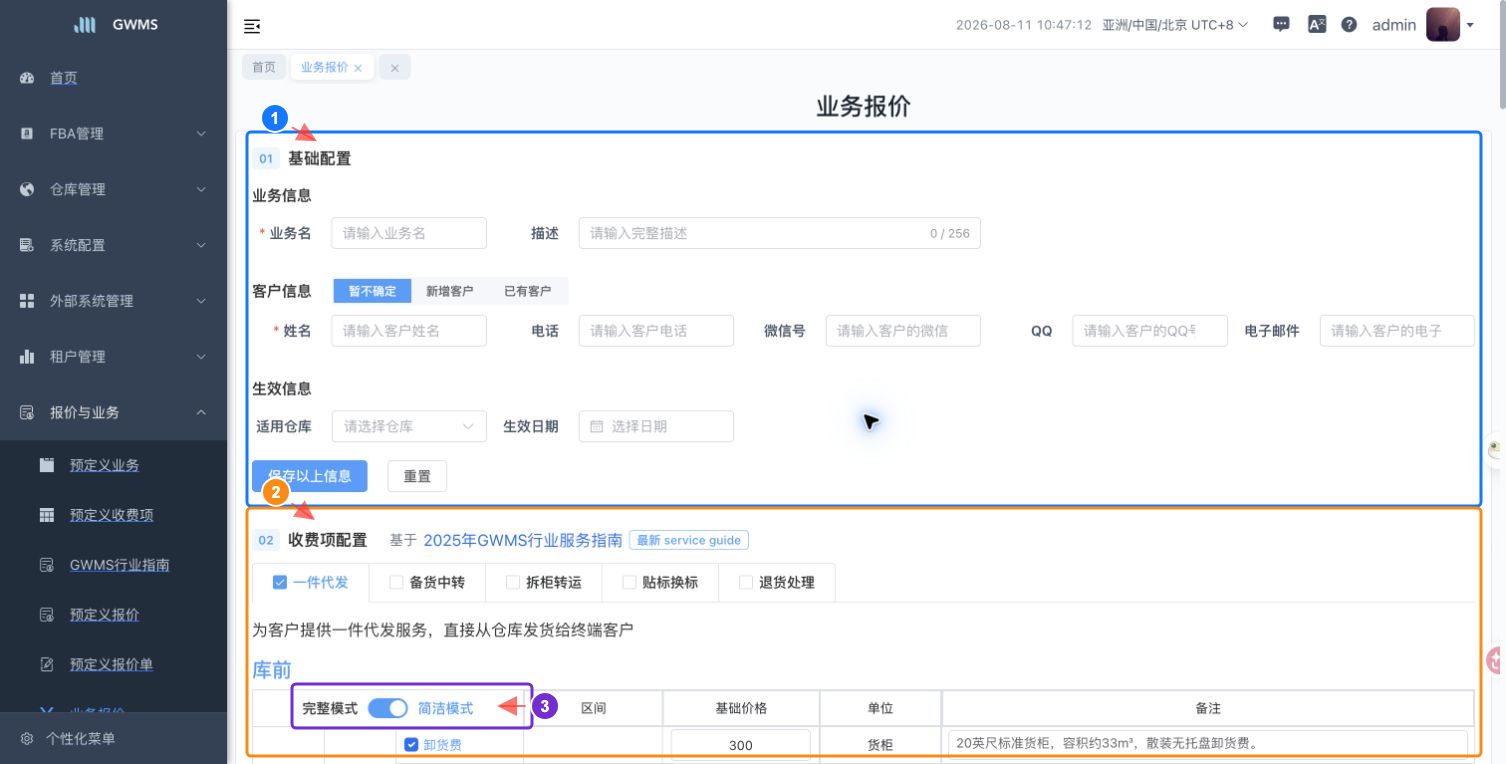Click the 卸货费 link

[x=443, y=745]
